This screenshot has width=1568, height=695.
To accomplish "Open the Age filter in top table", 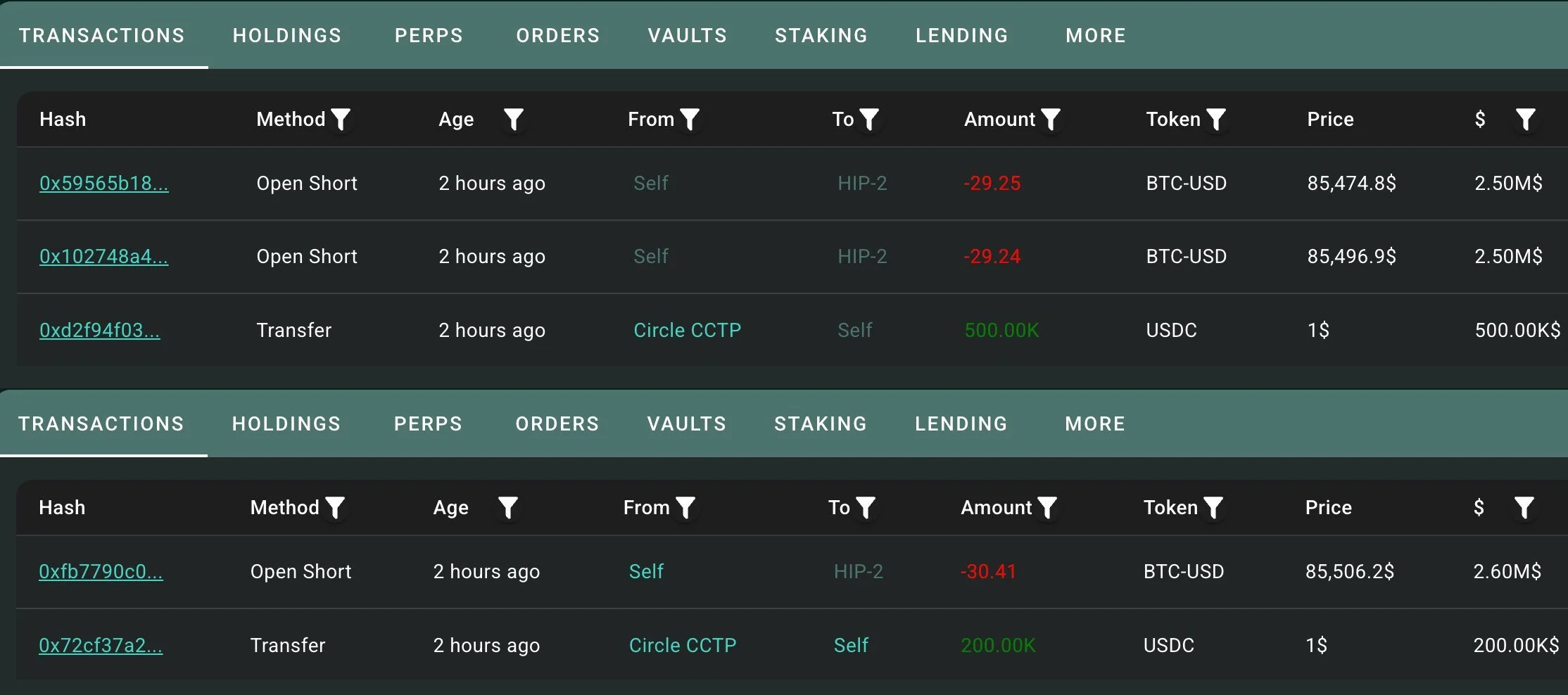I will [x=514, y=120].
